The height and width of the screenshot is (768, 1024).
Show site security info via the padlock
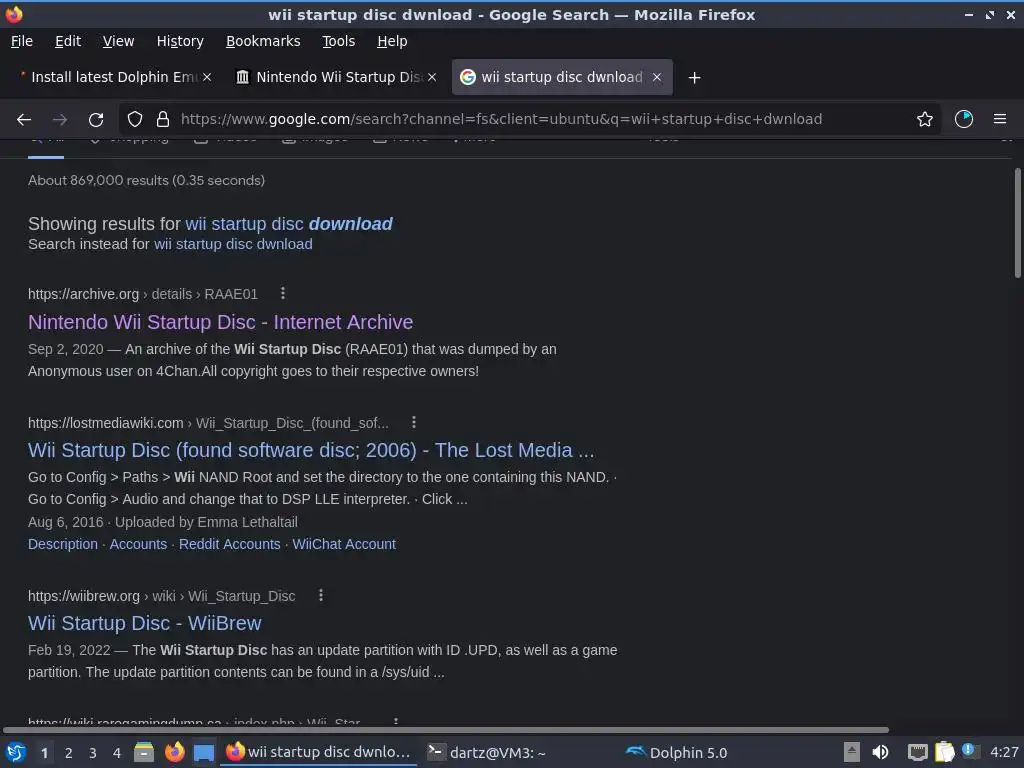tap(163, 120)
